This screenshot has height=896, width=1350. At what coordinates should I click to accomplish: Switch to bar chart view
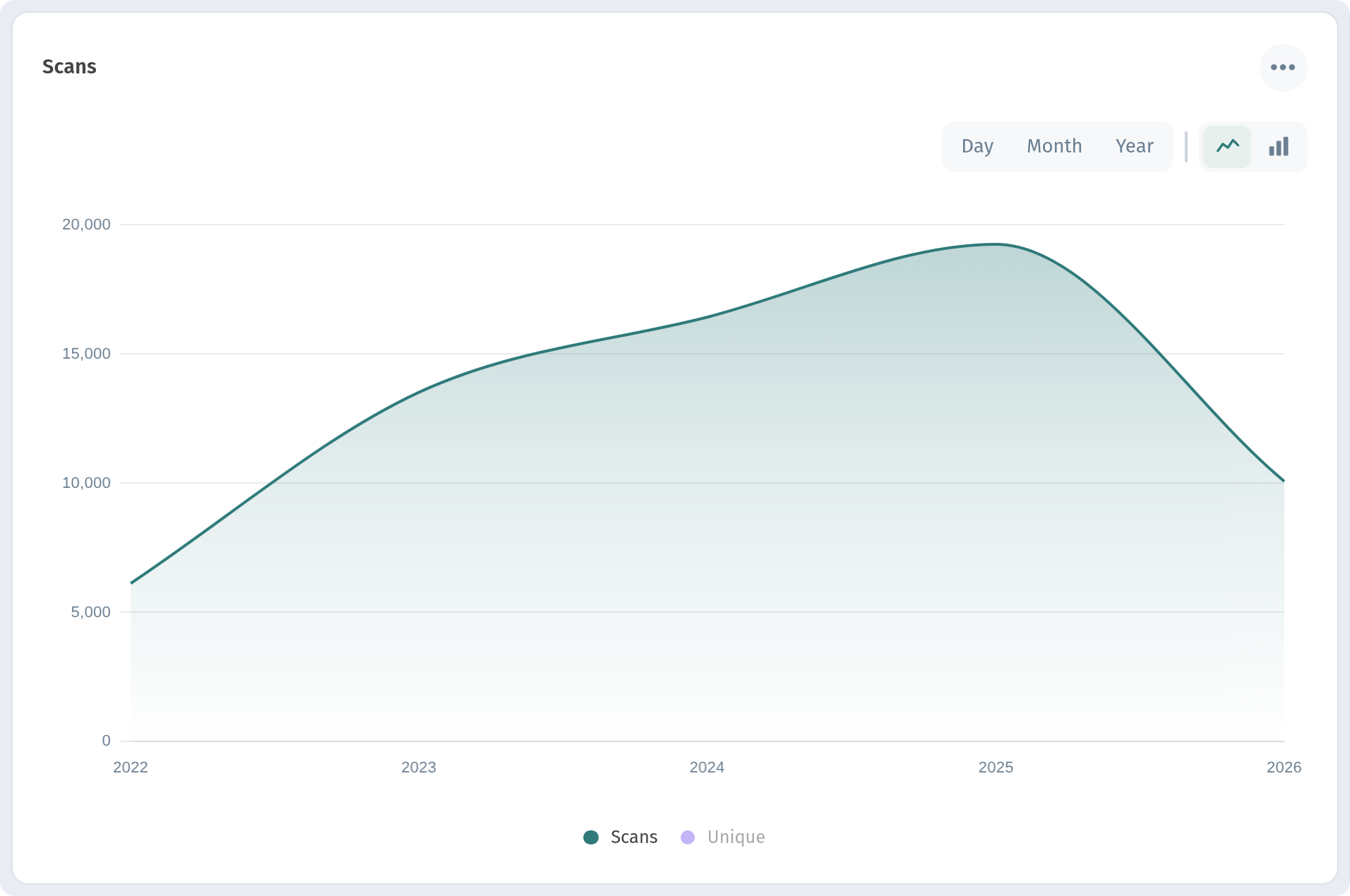pos(1279,147)
